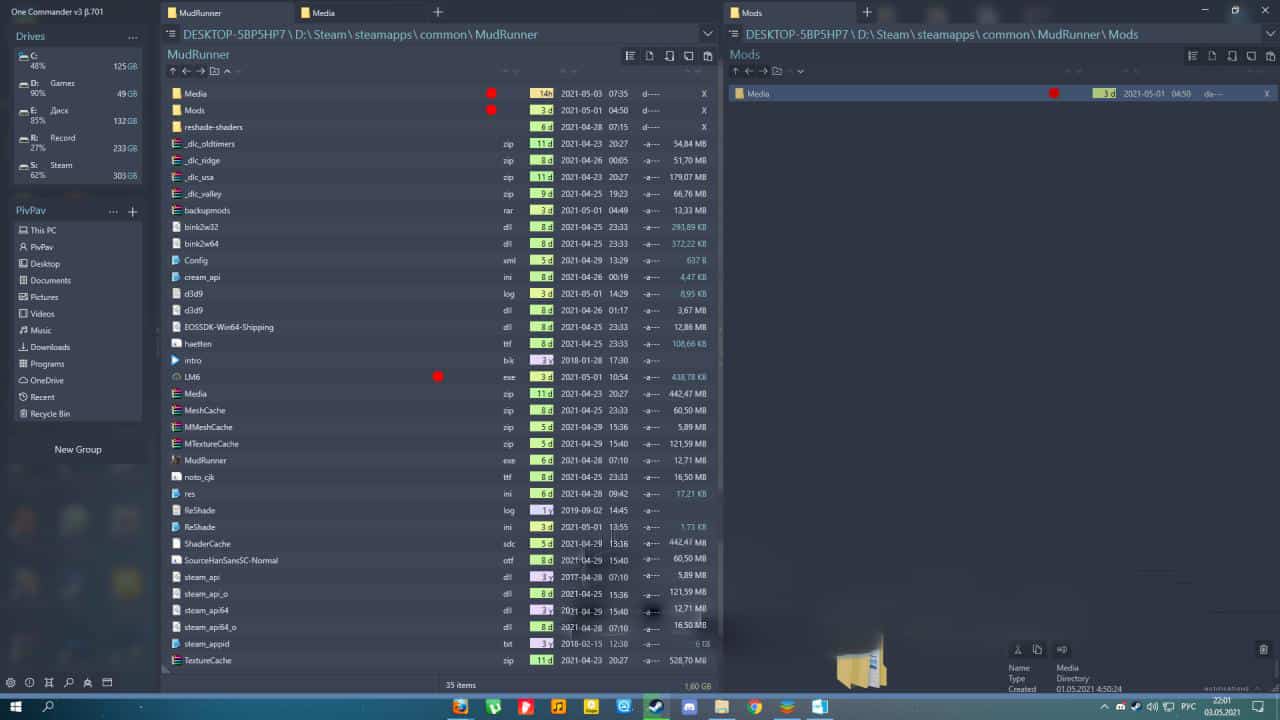The image size is (1280, 720).
Task: Switch view layout in right Mods pane
Action: pos(1192,56)
